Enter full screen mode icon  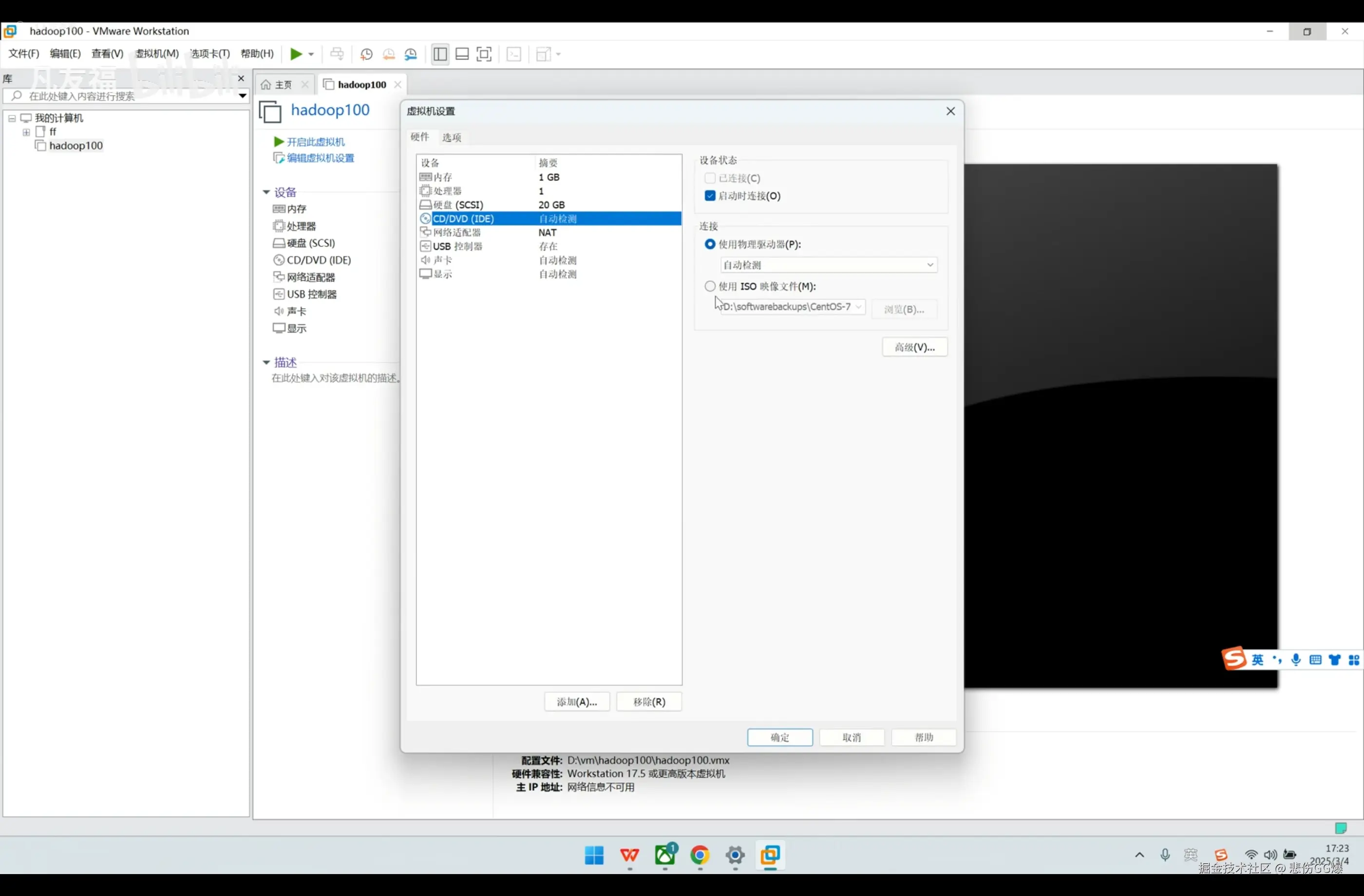(484, 54)
